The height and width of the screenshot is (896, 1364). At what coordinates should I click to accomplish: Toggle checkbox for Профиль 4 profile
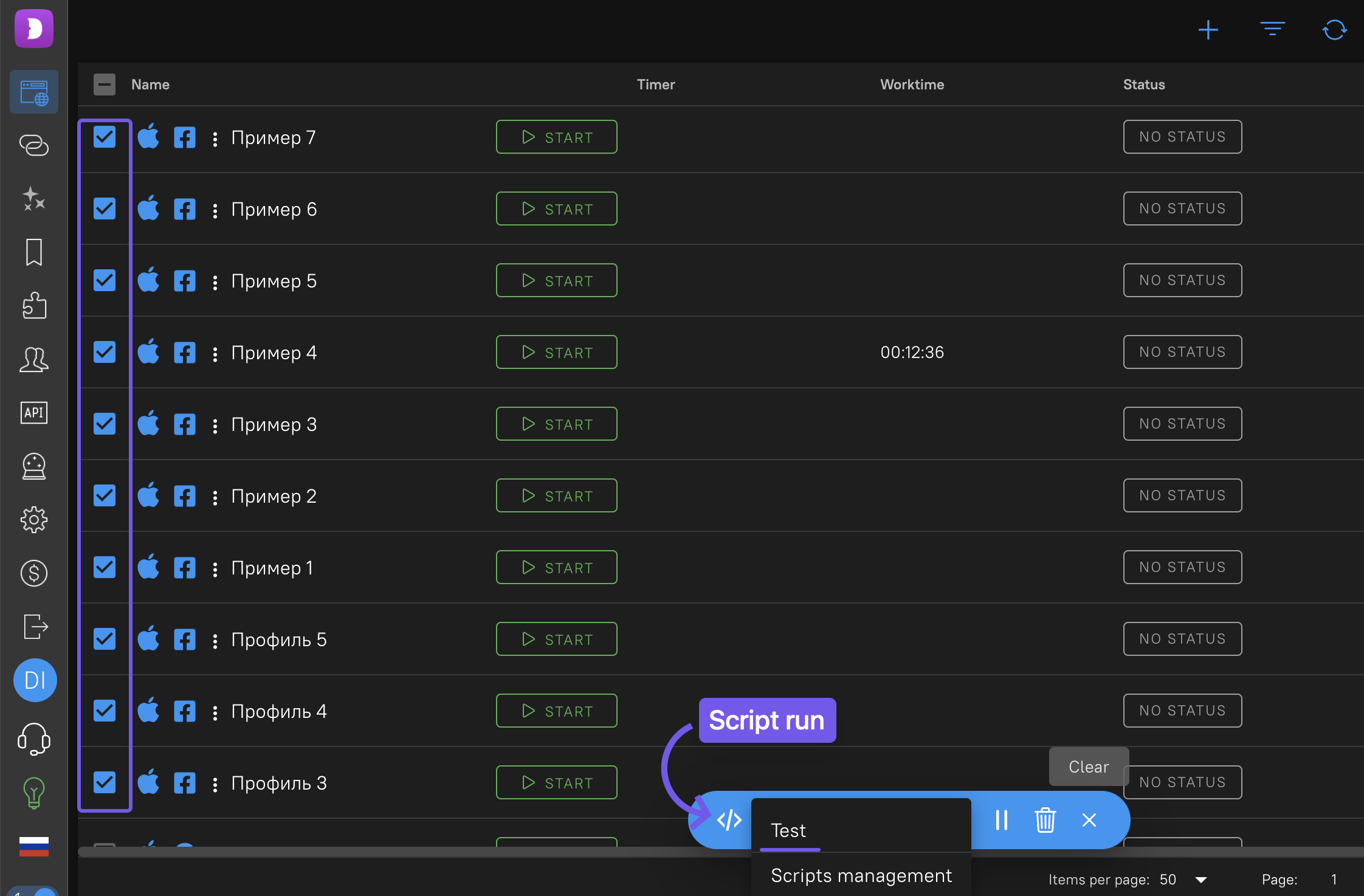(x=104, y=711)
